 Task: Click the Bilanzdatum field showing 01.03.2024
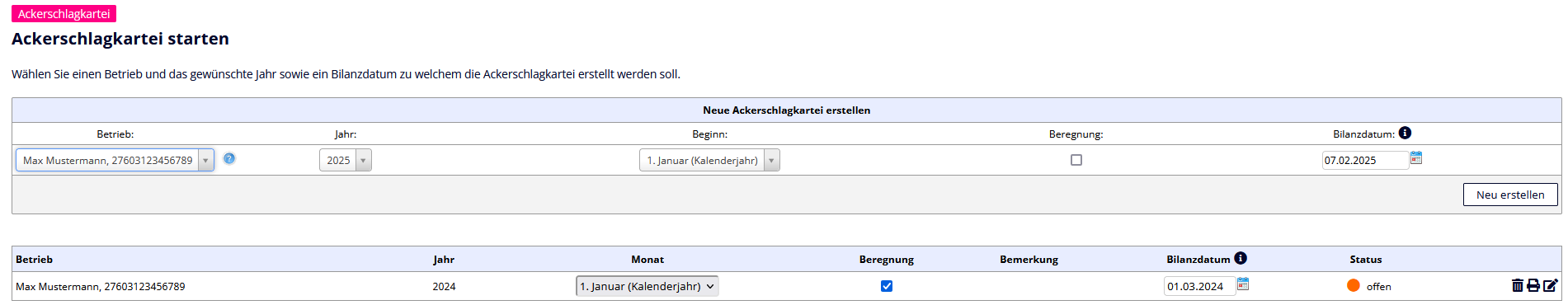point(1199,286)
